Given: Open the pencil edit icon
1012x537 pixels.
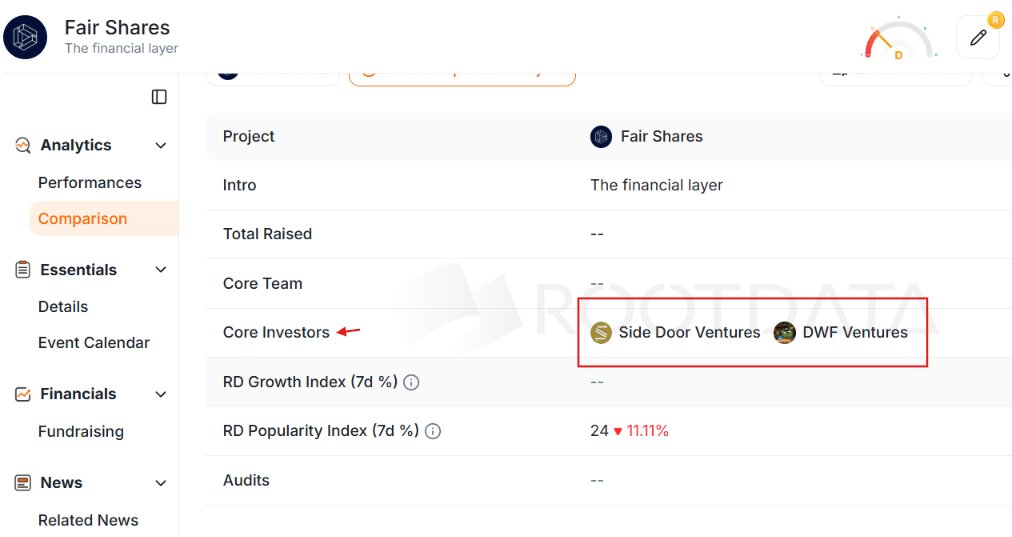Looking at the screenshot, I should [x=978, y=37].
